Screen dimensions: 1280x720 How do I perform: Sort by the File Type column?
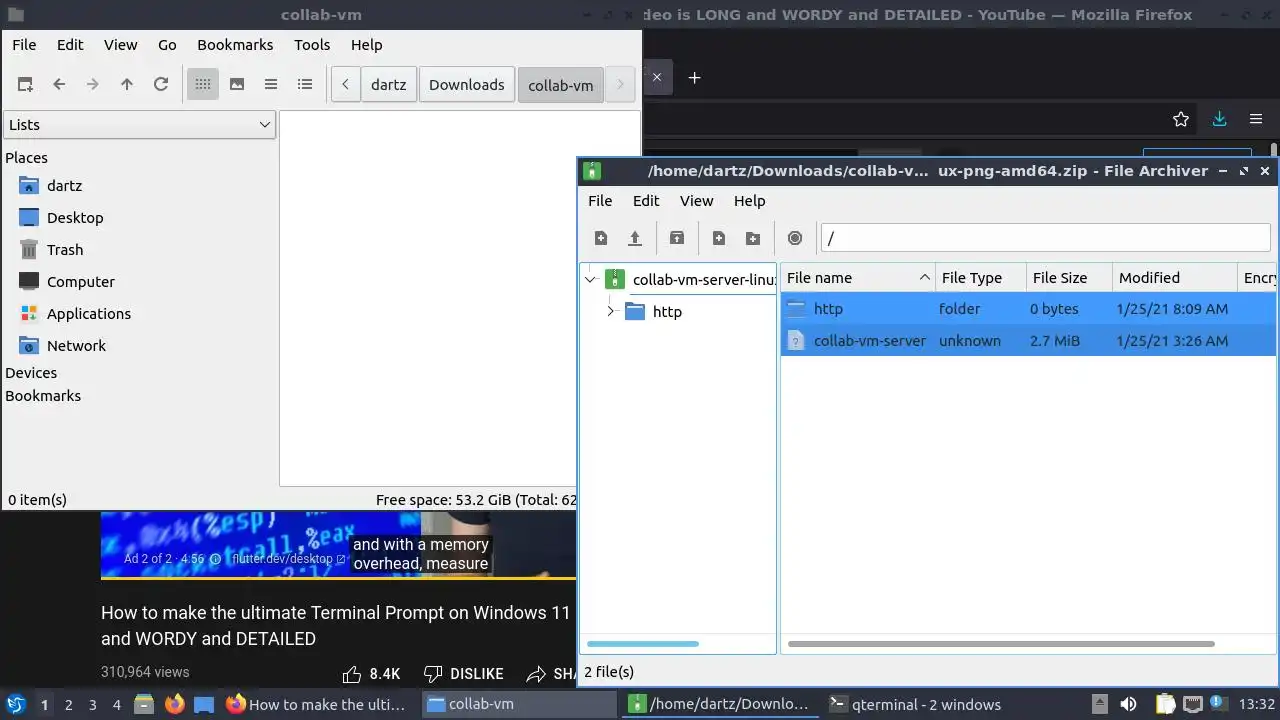(982, 278)
